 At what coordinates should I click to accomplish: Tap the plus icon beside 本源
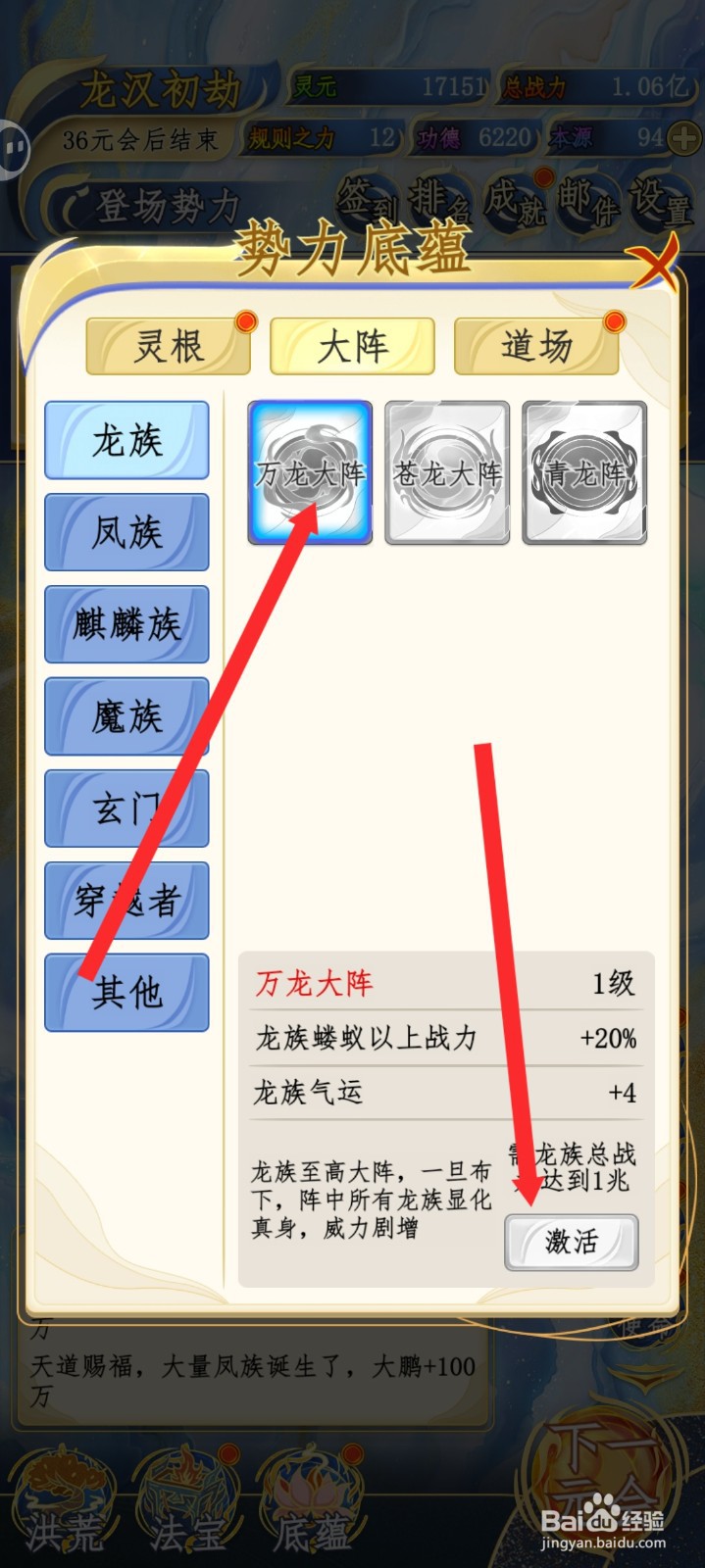[x=683, y=139]
